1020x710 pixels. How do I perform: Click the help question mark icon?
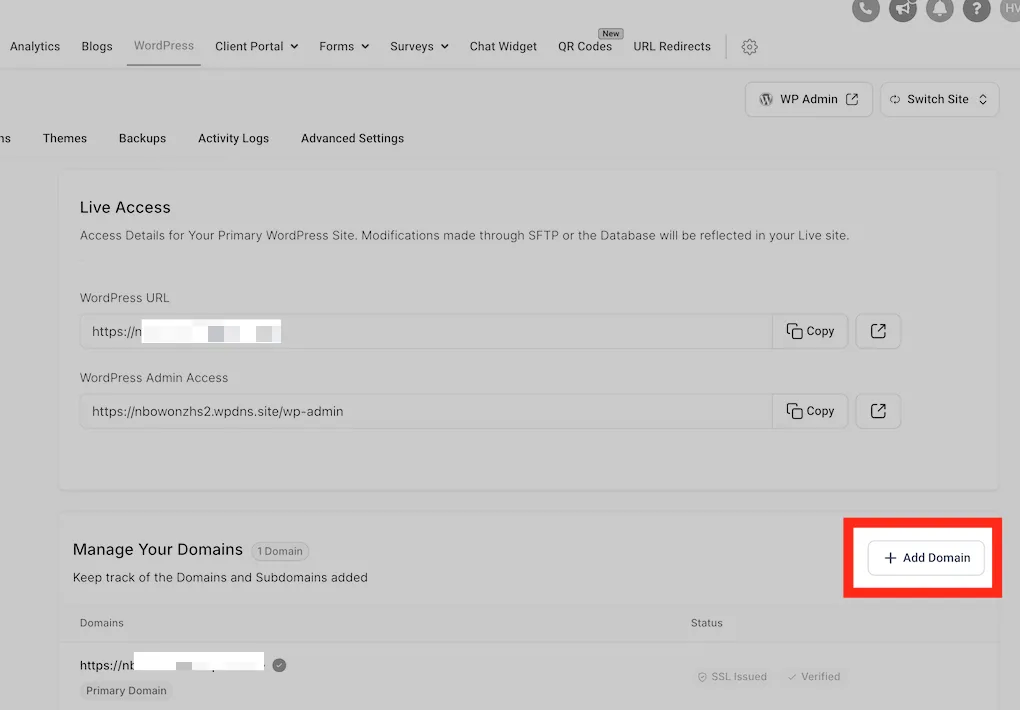976,9
